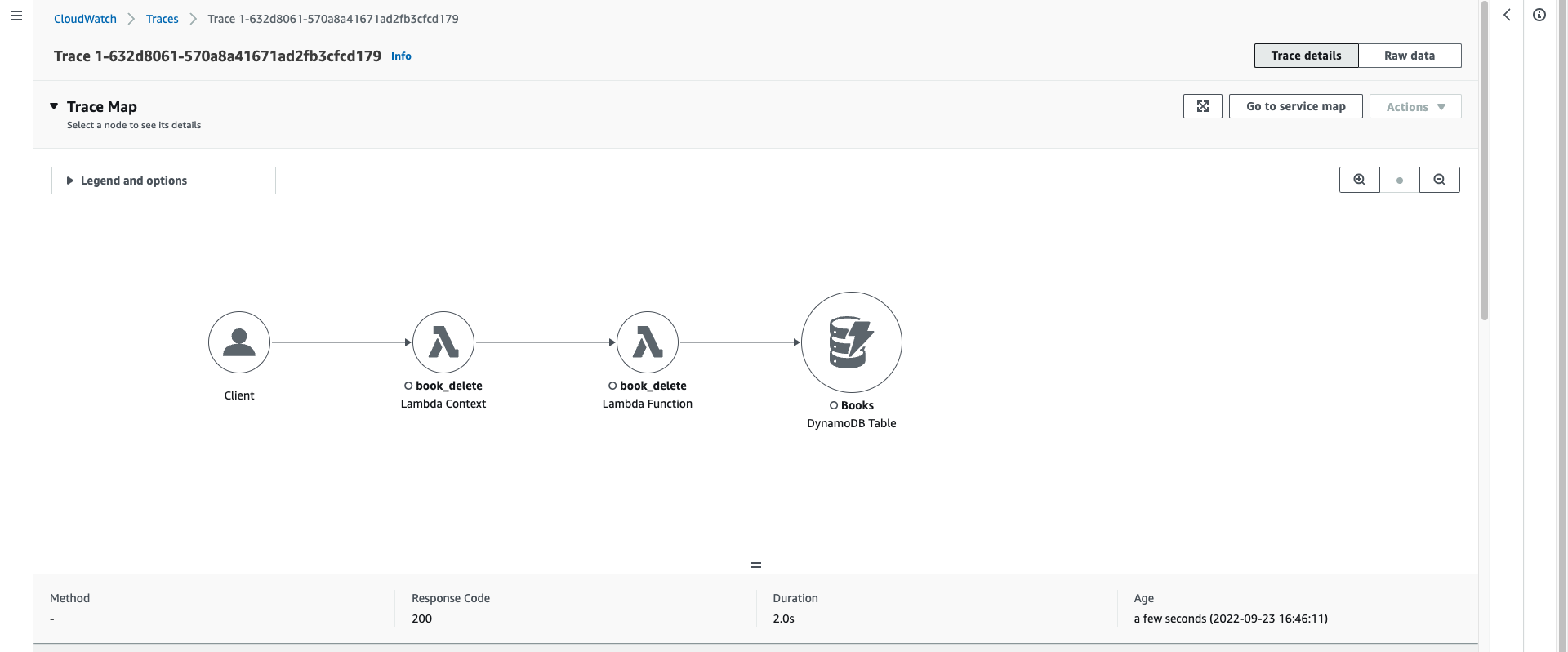The image size is (1568, 652).
Task: Click the Age timestamp value
Action: click(x=1231, y=619)
